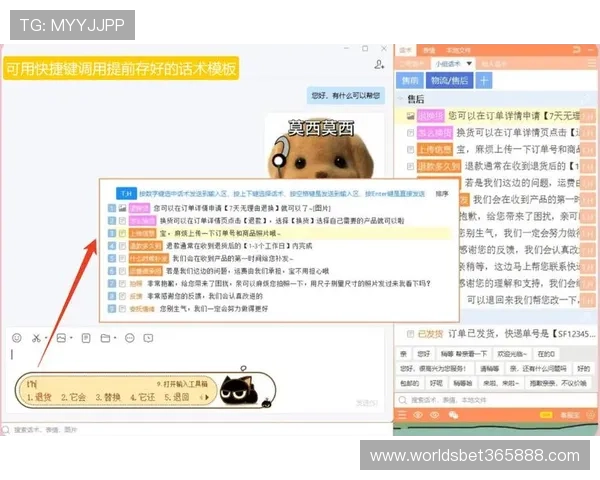Image resolution: width=600 pixels, height=480 pixels.
Task: Switch to the 售前 tab
Action: (x=410, y=80)
